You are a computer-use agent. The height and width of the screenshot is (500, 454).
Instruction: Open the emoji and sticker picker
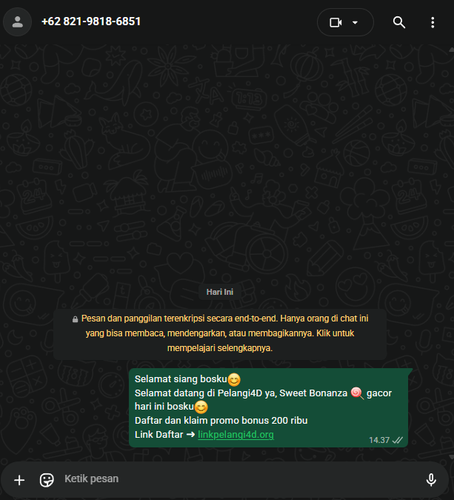pyautogui.click(x=47, y=480)
